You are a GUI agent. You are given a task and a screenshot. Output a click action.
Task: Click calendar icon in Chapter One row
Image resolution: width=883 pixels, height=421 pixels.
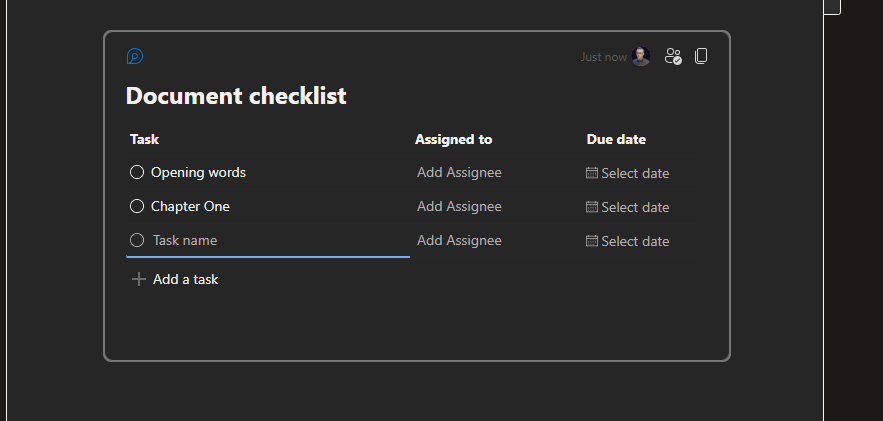click(592, 207)
